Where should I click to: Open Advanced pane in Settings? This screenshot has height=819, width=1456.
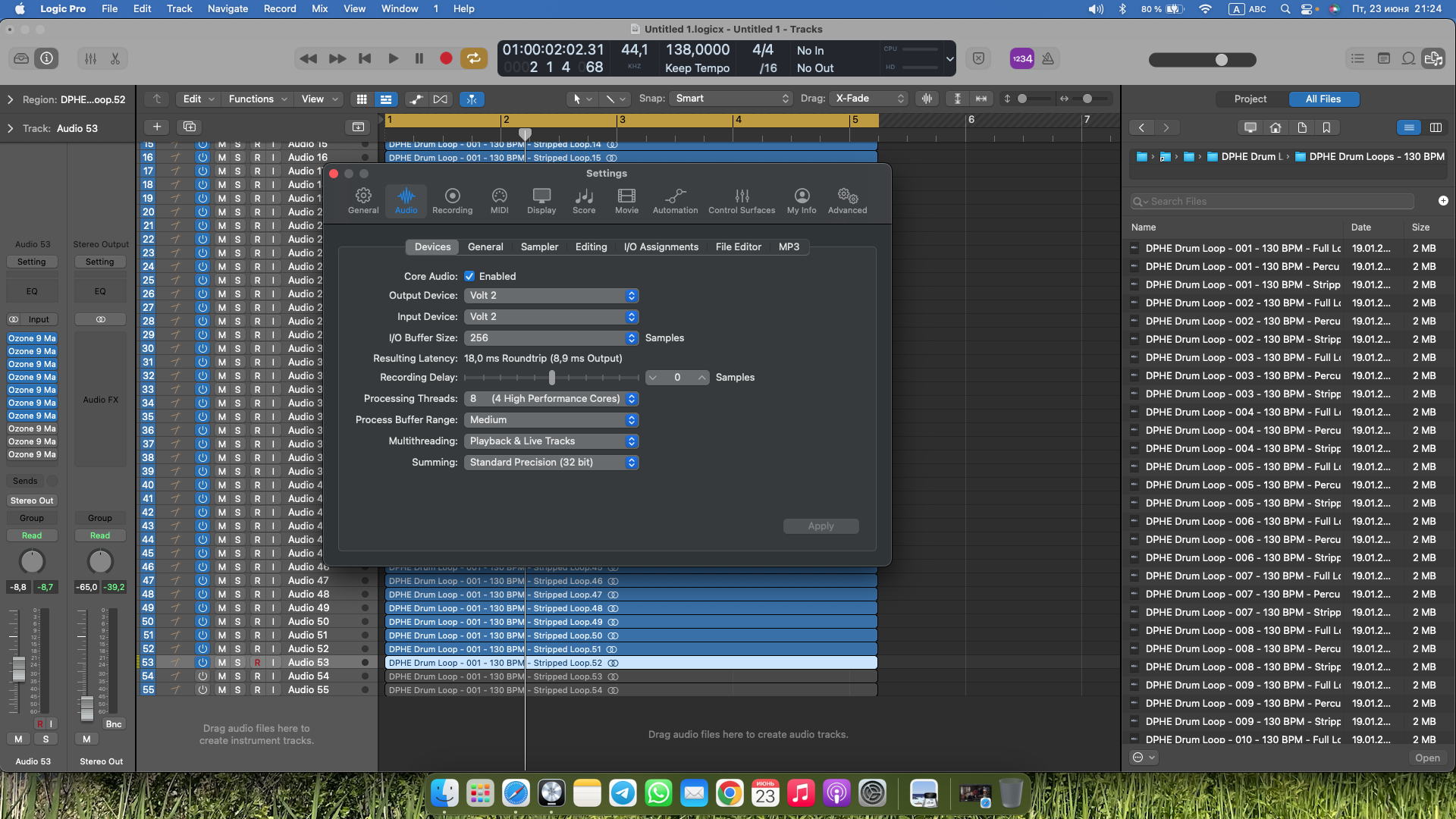click(847, 201)
